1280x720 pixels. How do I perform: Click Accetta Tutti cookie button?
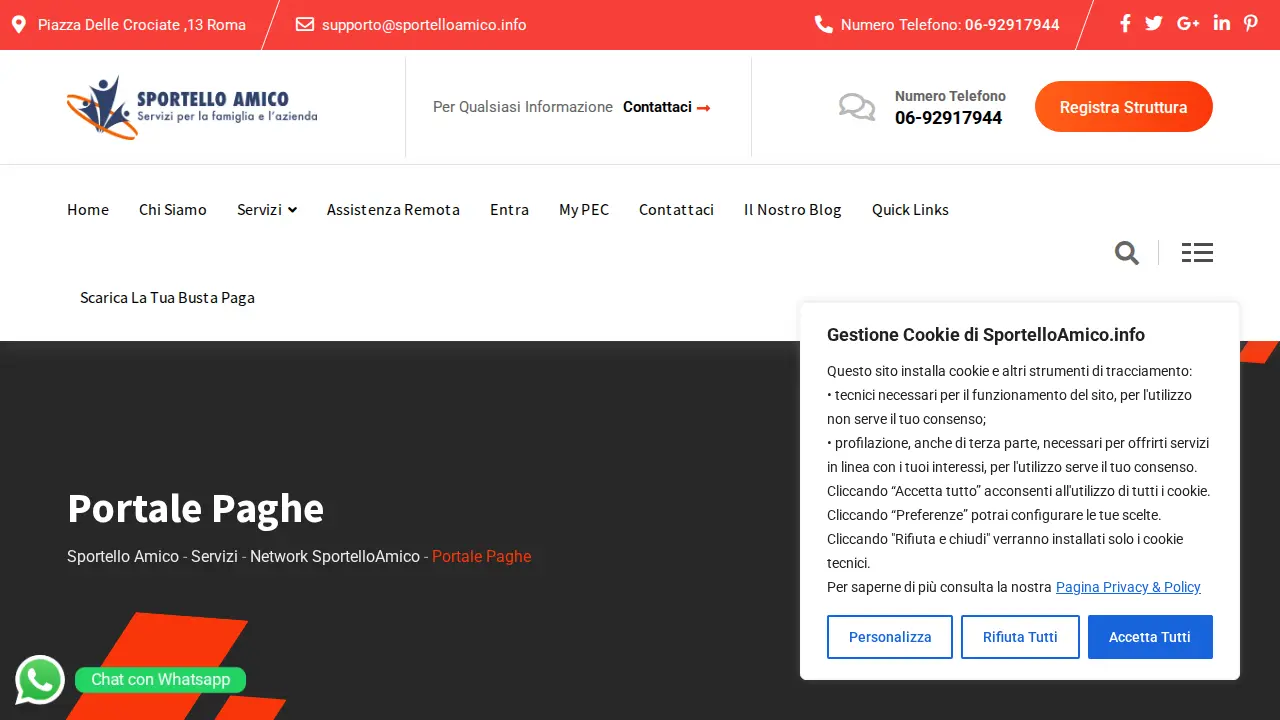[x=1150, y=637]
